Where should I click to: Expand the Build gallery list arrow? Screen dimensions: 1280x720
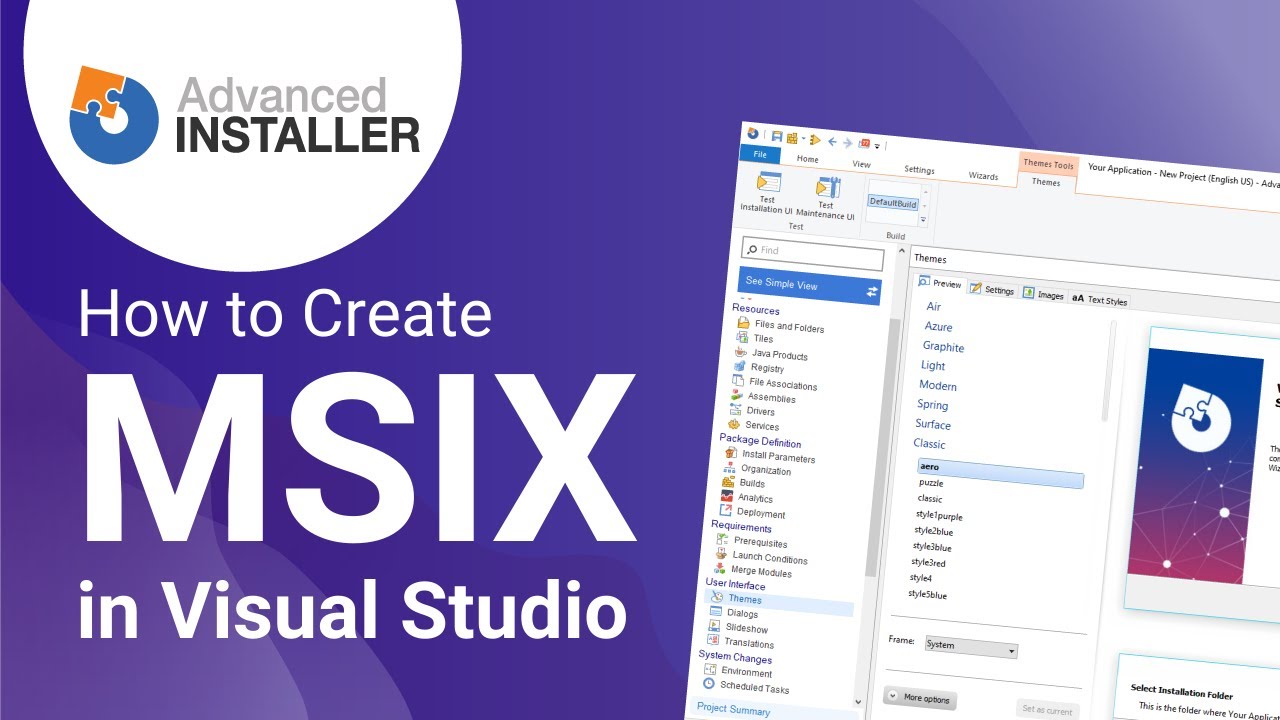924,220
